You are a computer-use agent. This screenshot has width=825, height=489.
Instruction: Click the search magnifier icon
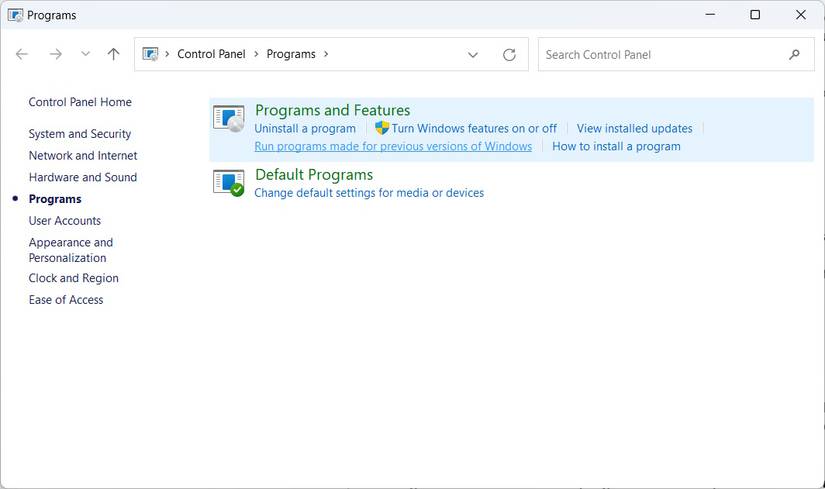click(795, 54)
